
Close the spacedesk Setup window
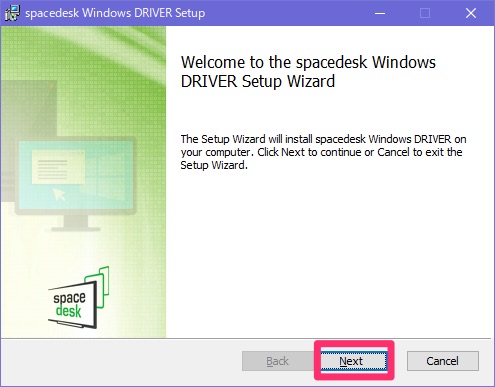click(x=471, y=13)
